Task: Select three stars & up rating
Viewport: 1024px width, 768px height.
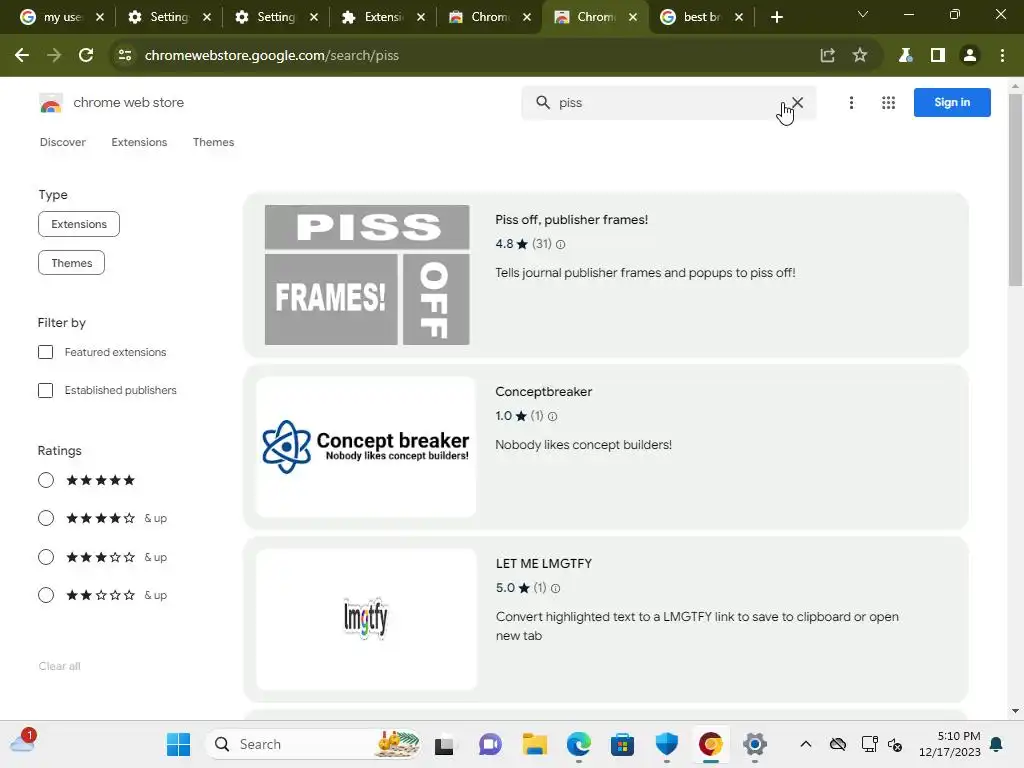Action: click(x=46, y=557)
